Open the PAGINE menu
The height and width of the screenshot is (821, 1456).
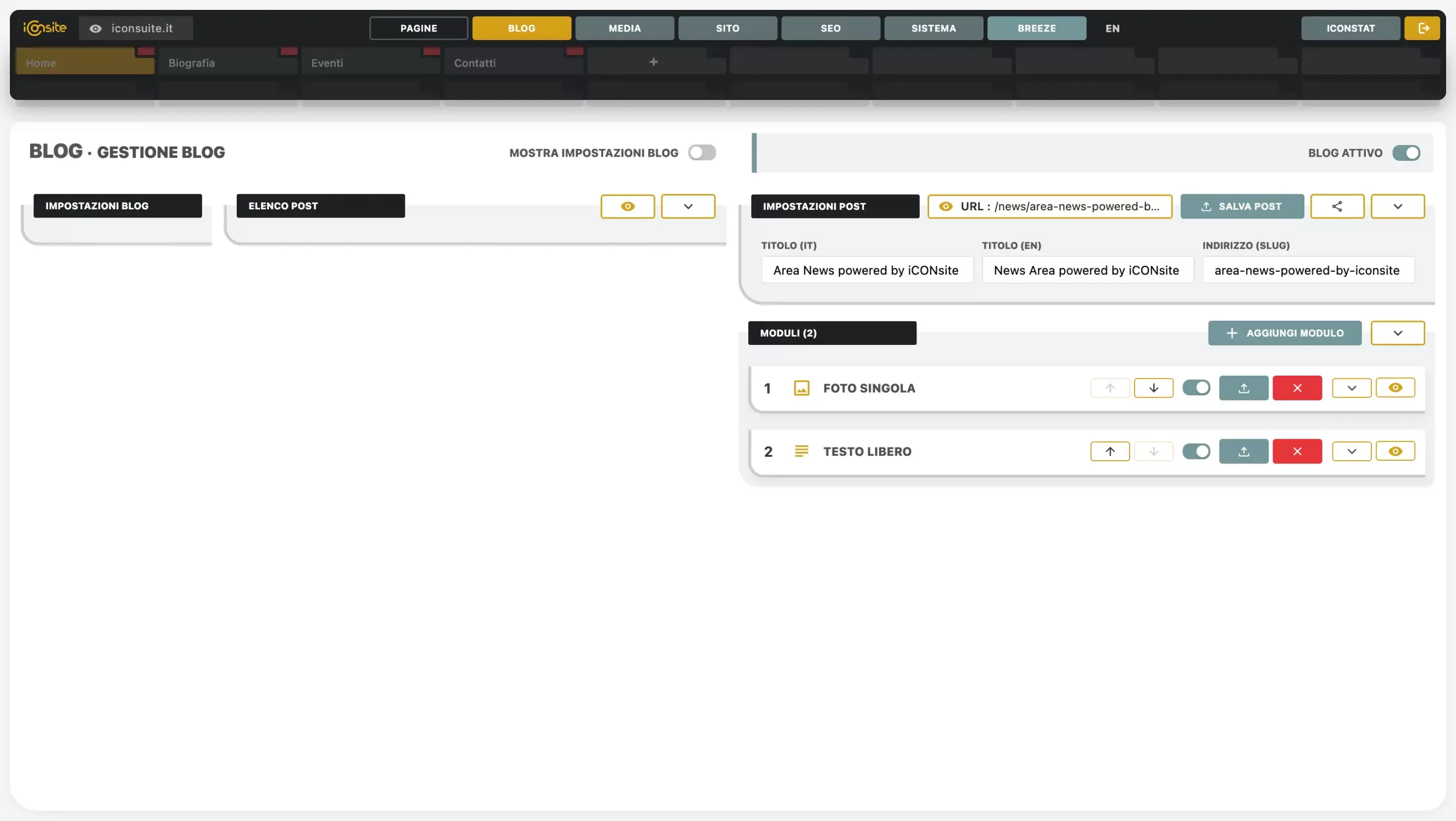pos(418,28)
